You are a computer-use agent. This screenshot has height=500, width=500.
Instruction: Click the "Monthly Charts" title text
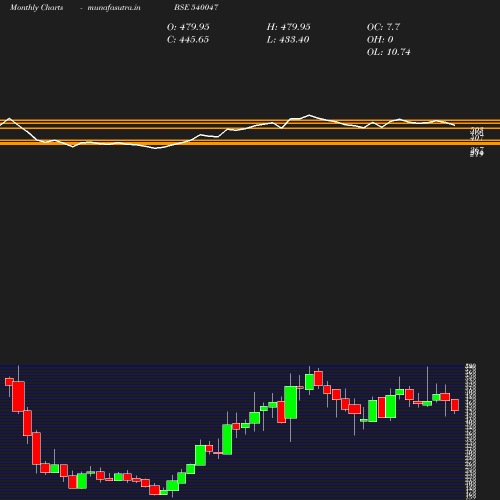pos(36,7)
